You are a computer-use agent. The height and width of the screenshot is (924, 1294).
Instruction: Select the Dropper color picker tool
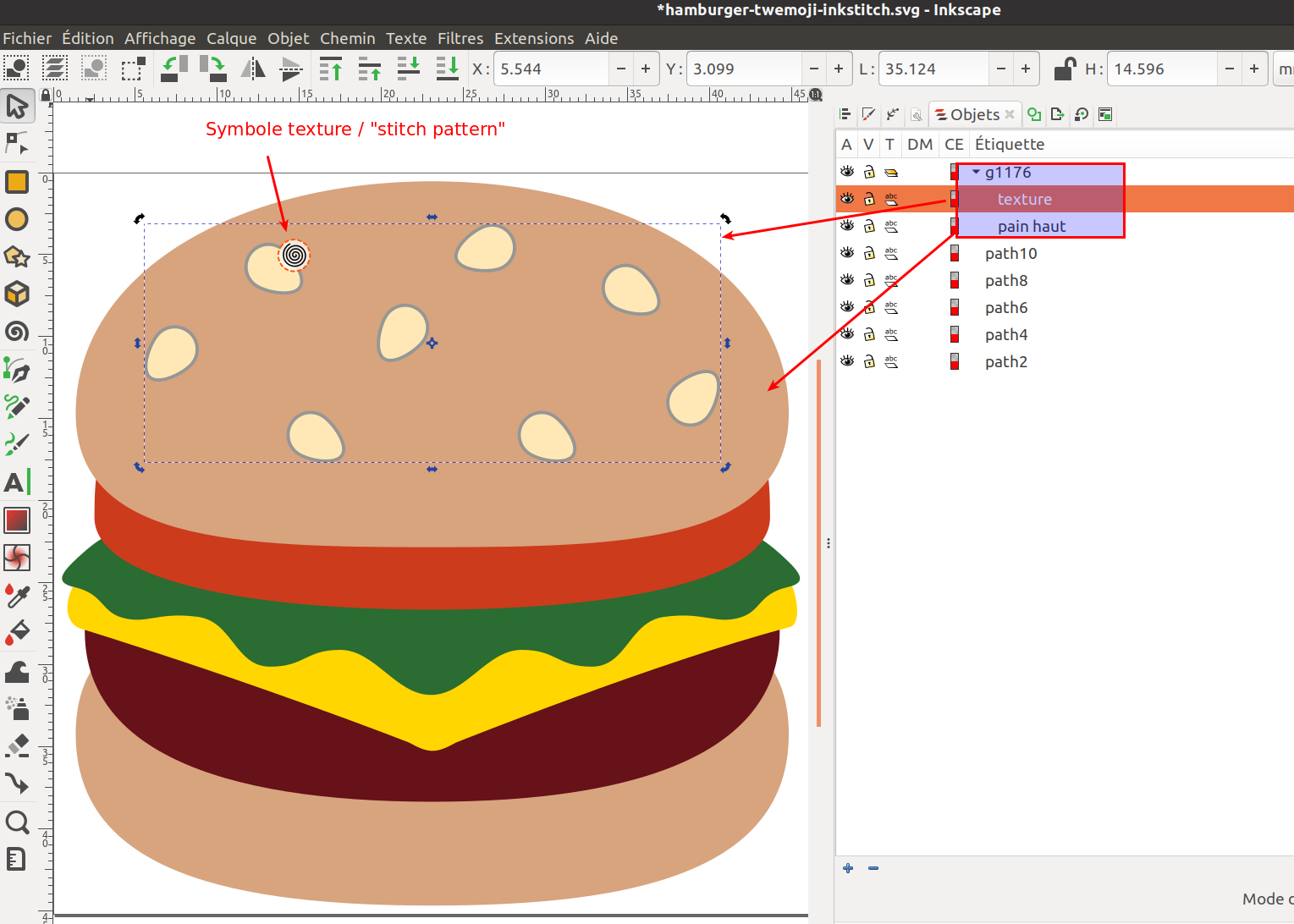pyautogui.click(x=17, y=596)
